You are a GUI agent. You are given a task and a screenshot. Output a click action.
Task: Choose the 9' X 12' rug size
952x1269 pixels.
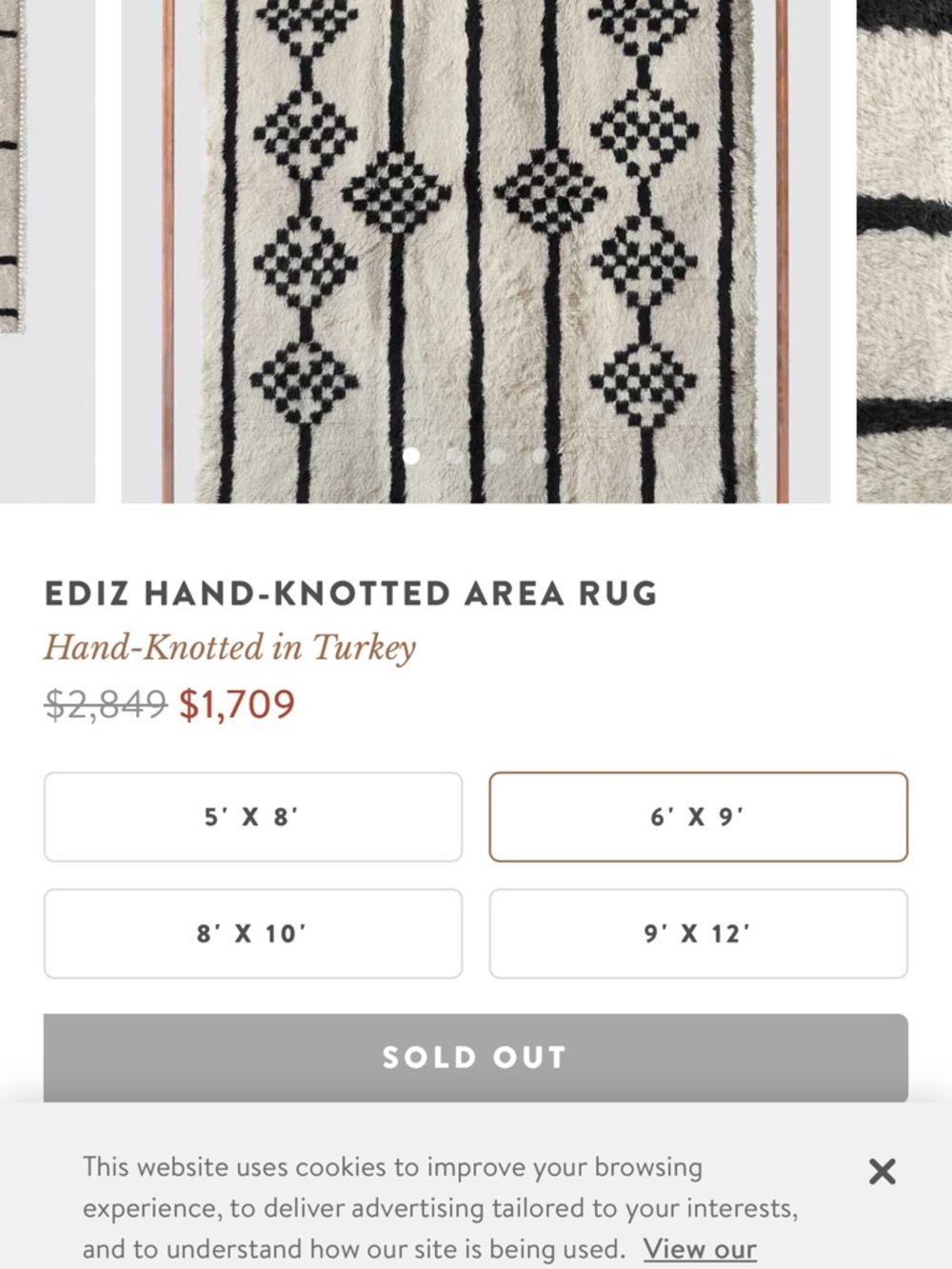click(x=699, y=933)
